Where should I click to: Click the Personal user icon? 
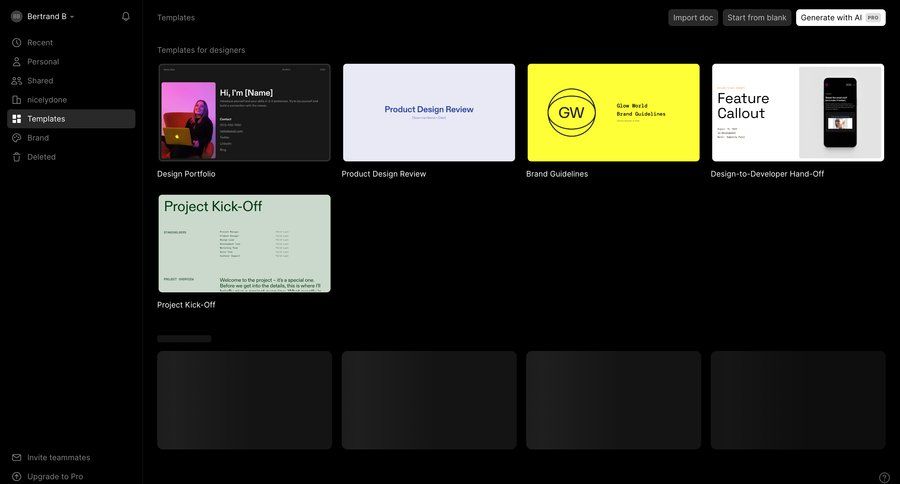point(17,61)
